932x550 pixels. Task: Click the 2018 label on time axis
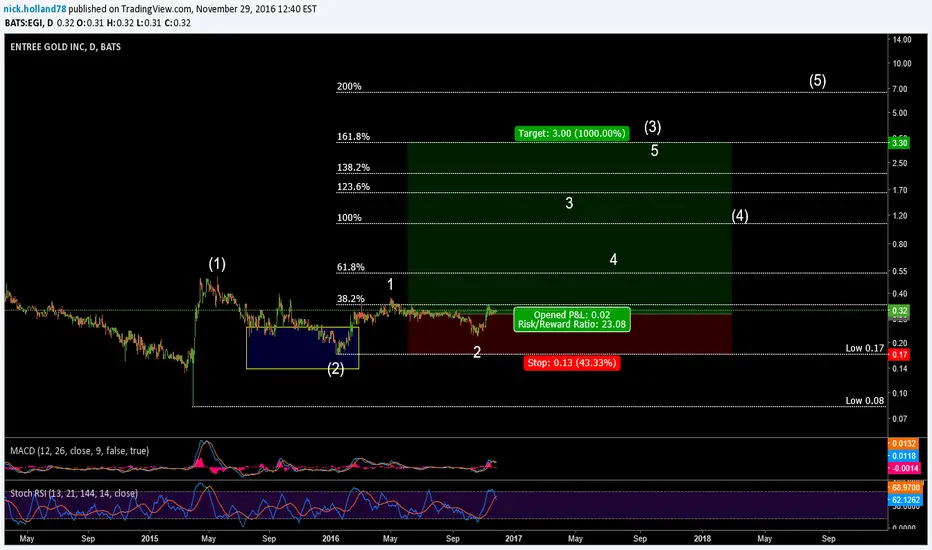click(702, 539)
